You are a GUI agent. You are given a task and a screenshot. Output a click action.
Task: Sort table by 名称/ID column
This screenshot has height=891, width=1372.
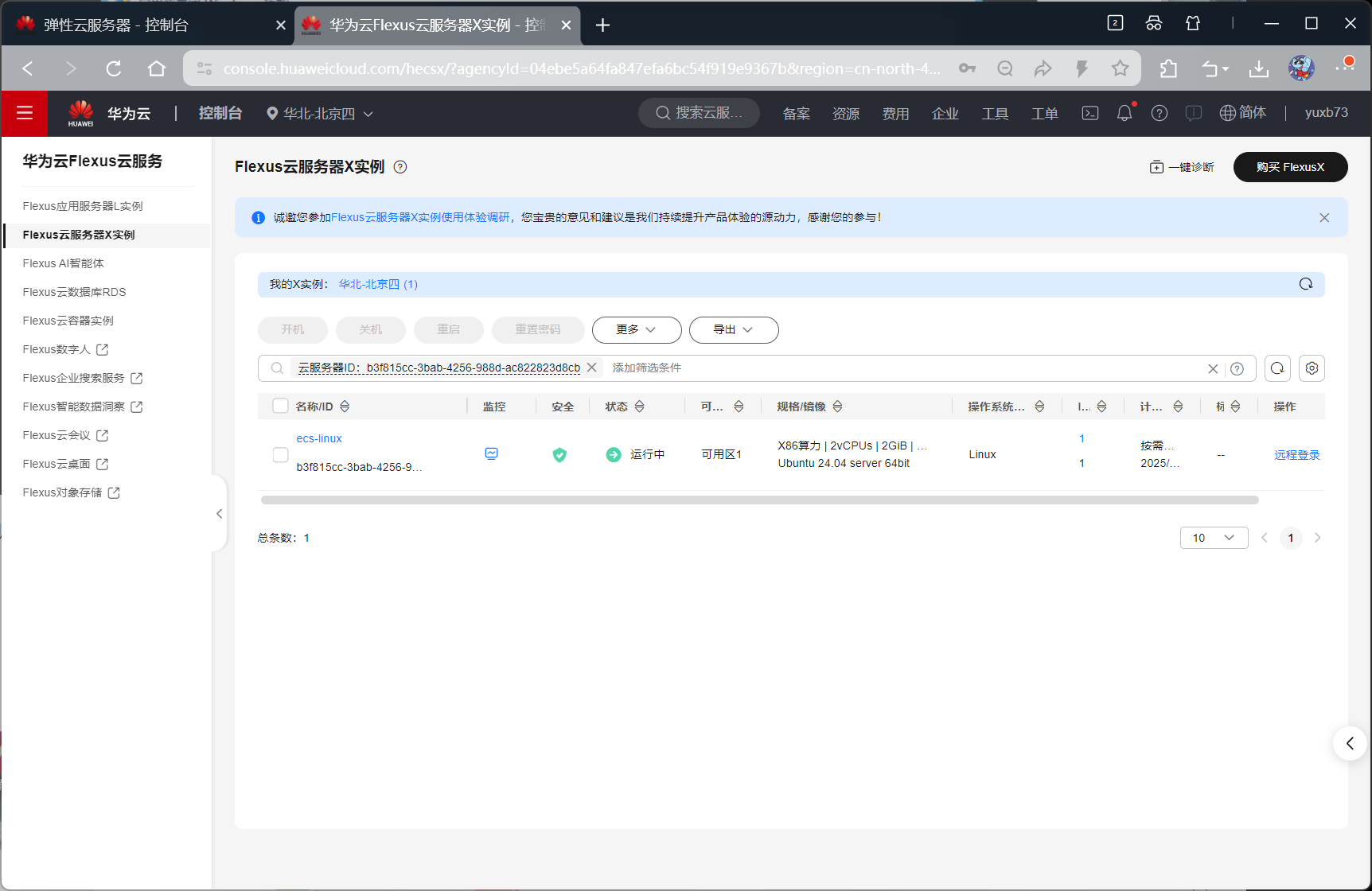point(345,407)
